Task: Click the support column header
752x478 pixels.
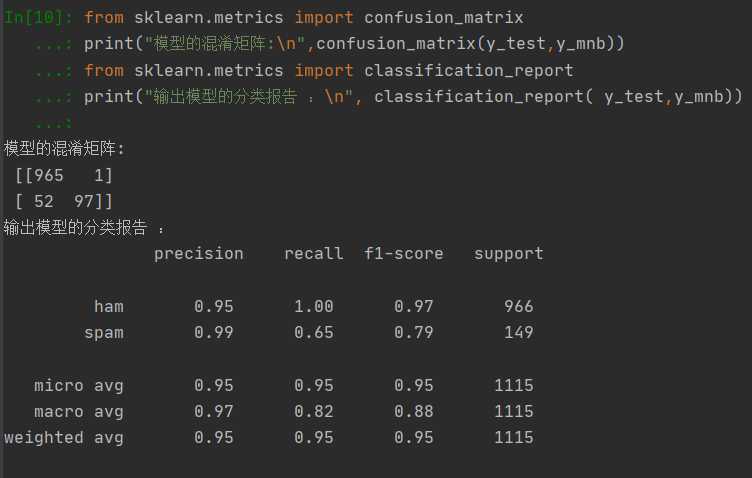Action: pos(508,254)
